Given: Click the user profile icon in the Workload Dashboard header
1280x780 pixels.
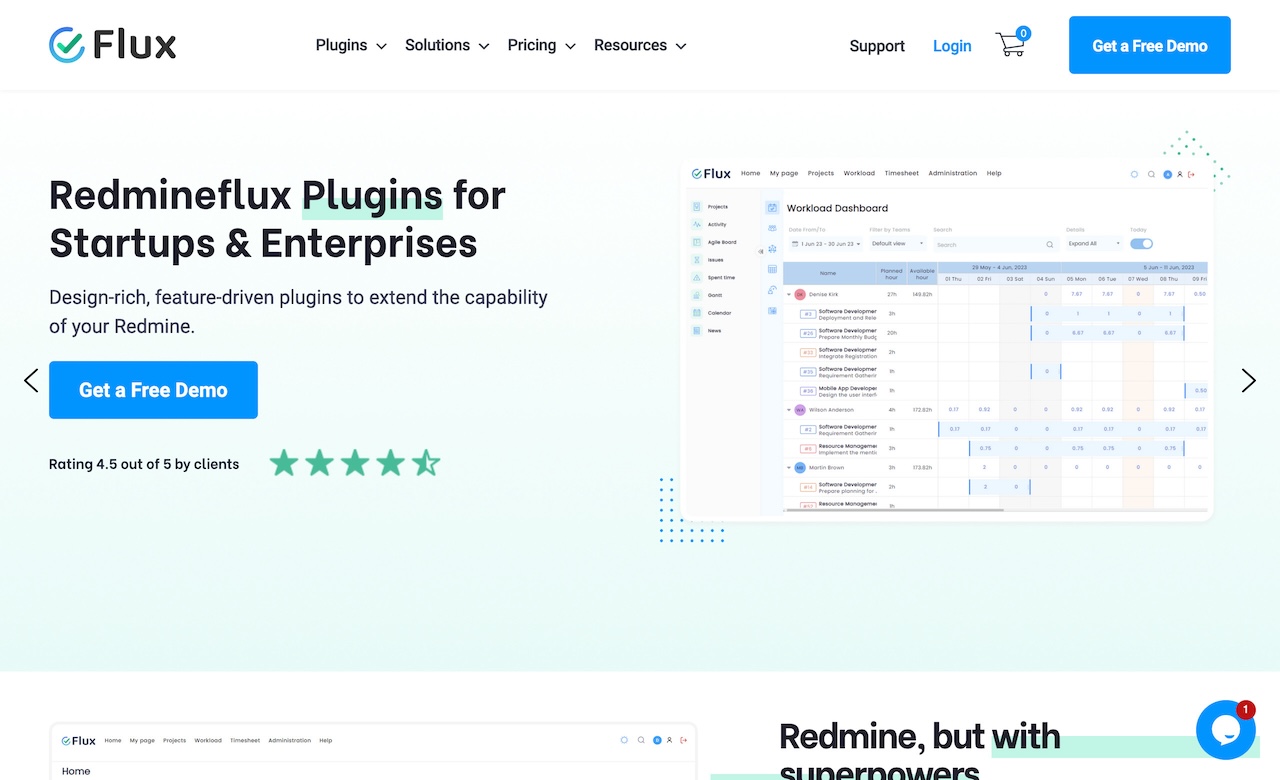Looking at the screenshot, I should (x=1179, y=174).
